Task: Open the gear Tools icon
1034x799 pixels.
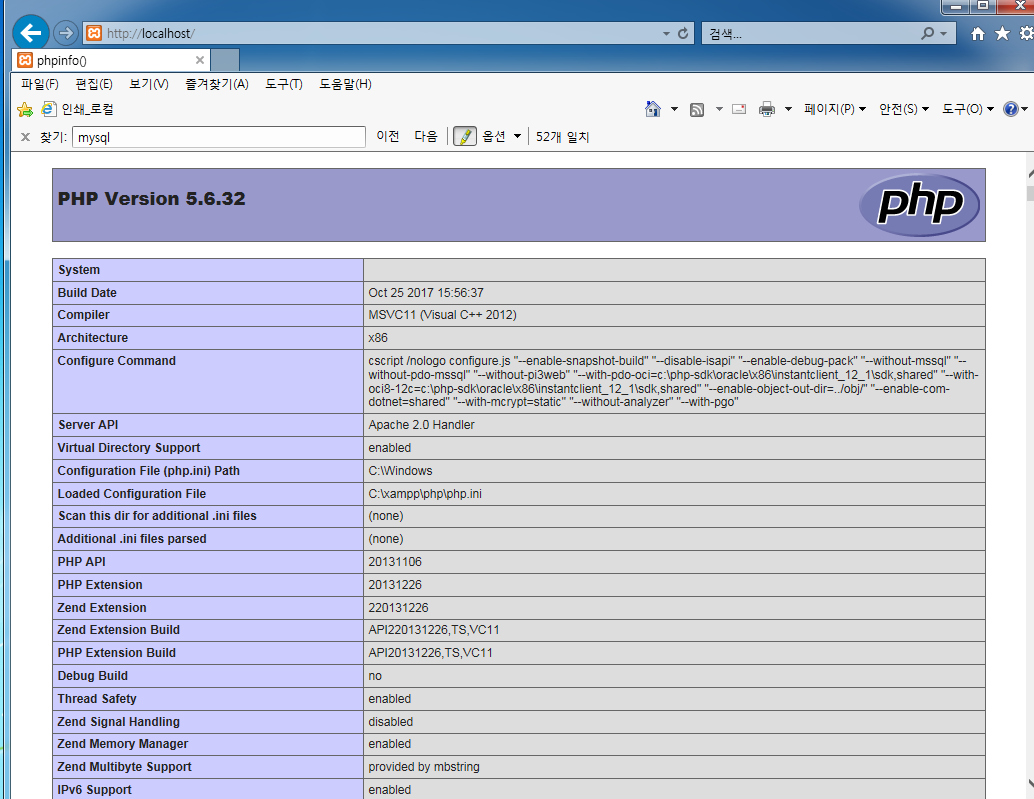Action: pyautogui.click(x=1026, y=33)
